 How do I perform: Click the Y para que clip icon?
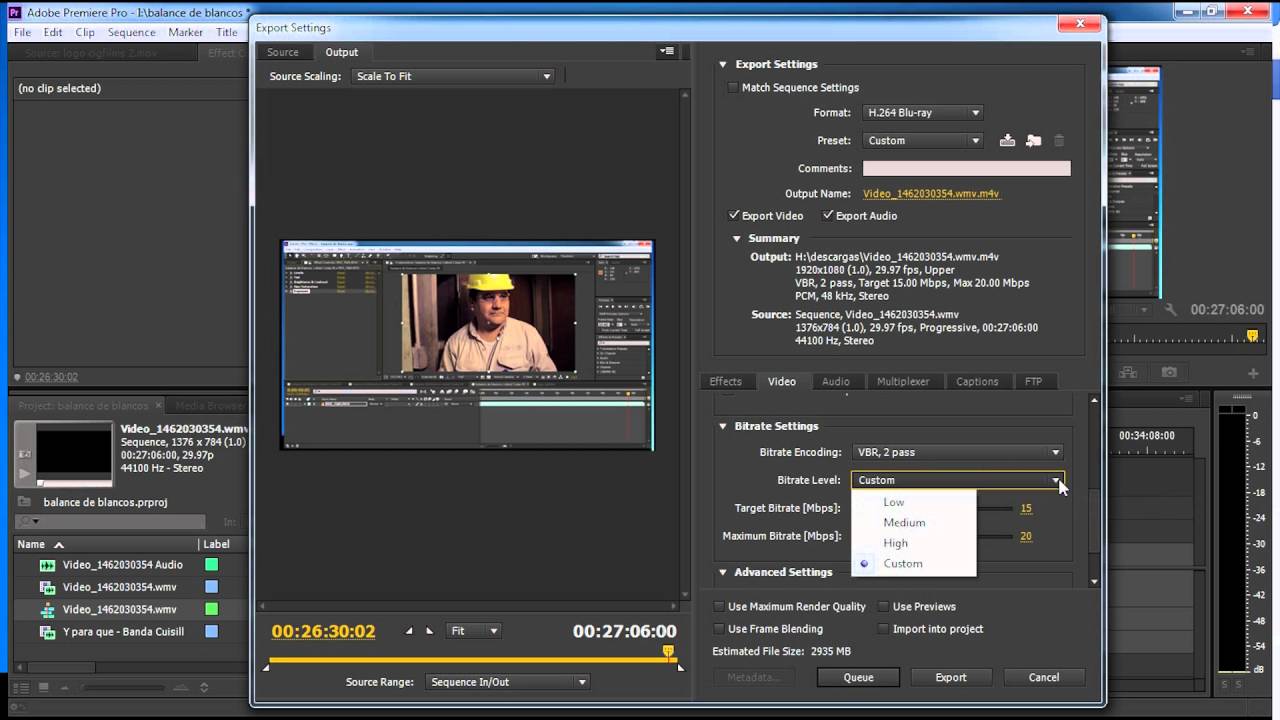[x=47, y=632]
